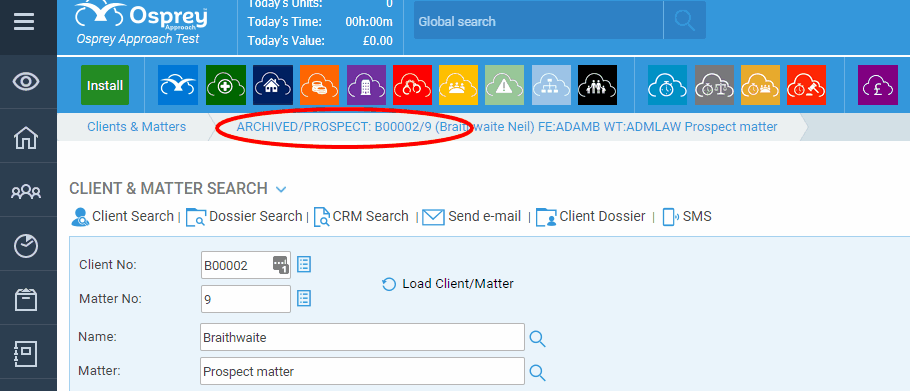Screen dimensions: 910x391
Task: Click the search magnifier beside Name
Action: [x=537, y=338]
